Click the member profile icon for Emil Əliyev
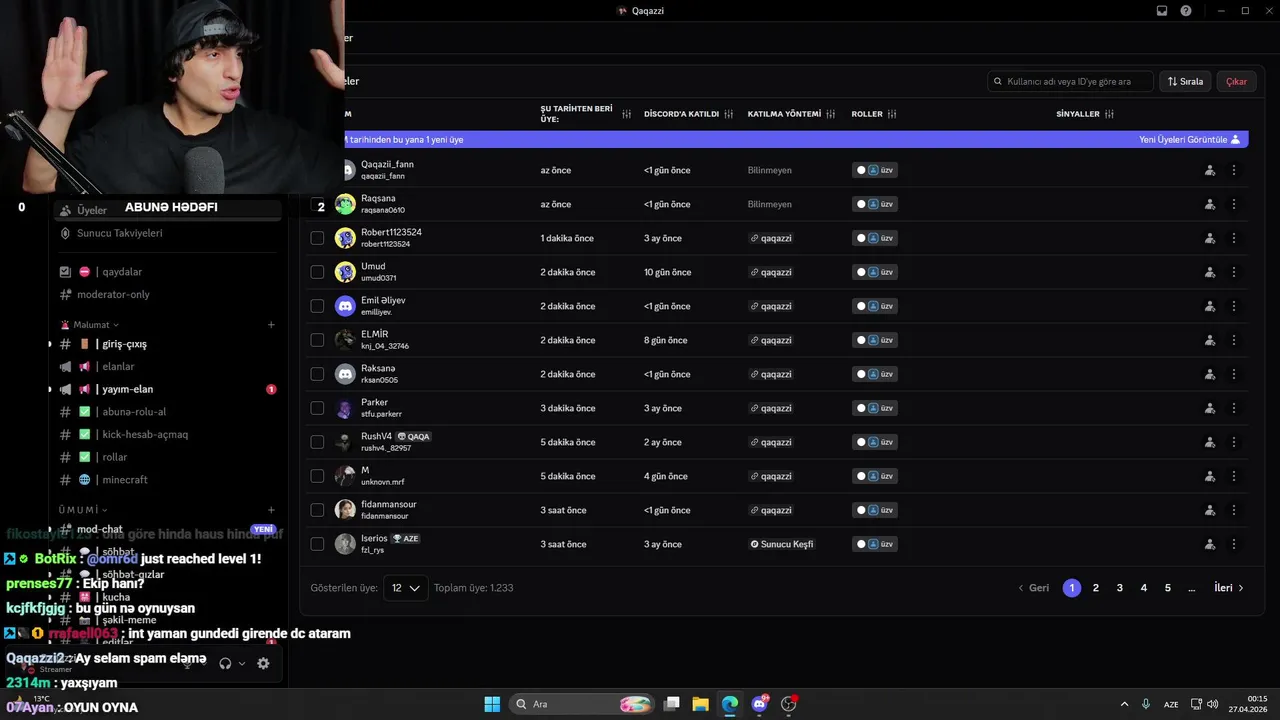This screenshot has width=1280, height=720. (1210, 306)
